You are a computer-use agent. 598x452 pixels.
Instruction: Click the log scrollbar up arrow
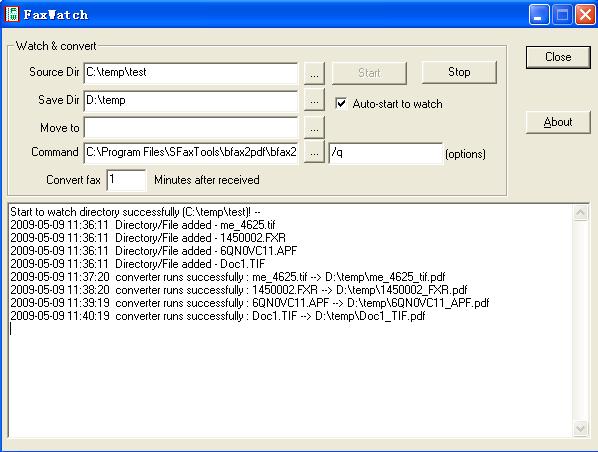point(580,212)
